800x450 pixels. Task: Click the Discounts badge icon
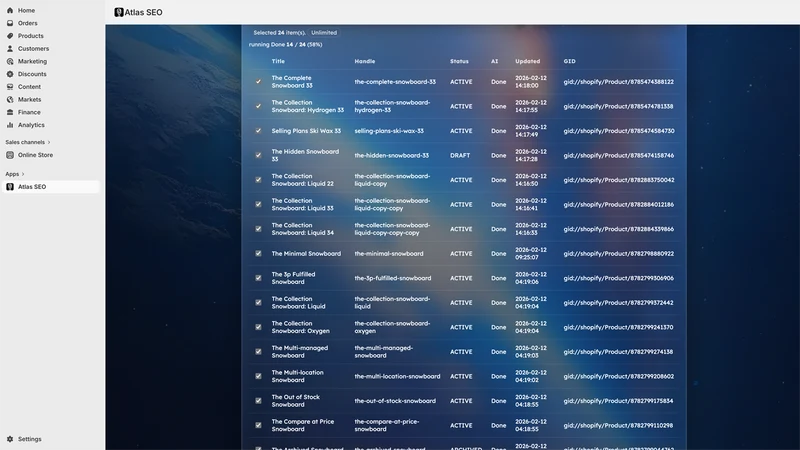click(x=10, y=74)
